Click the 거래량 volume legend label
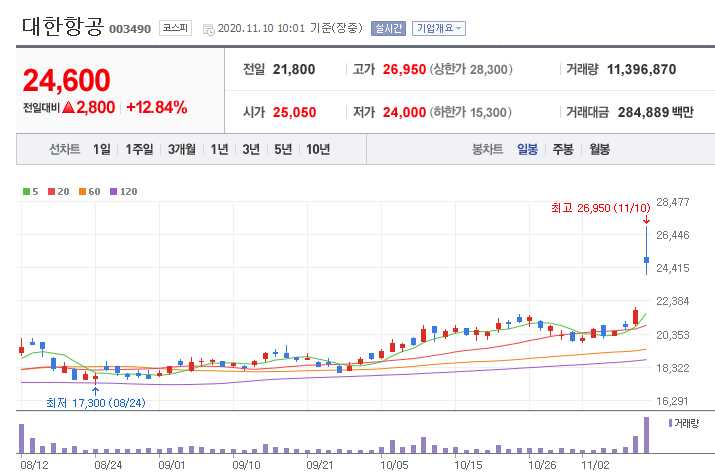 (686, 424)
